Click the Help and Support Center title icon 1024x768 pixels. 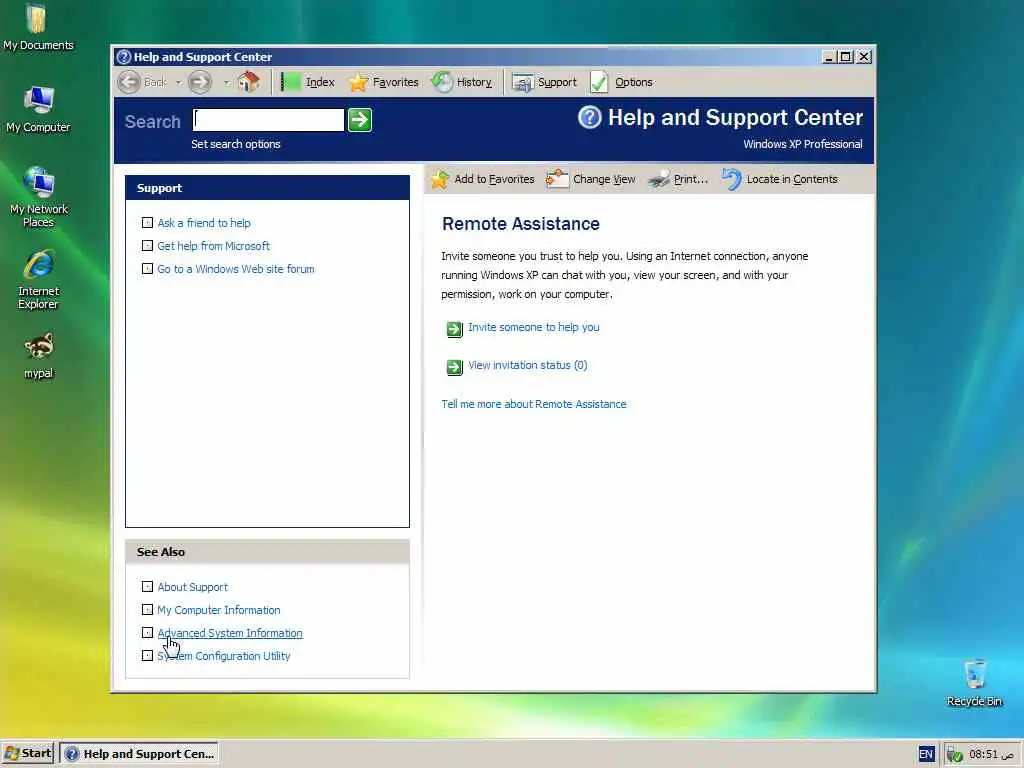(x=123, y=57)
